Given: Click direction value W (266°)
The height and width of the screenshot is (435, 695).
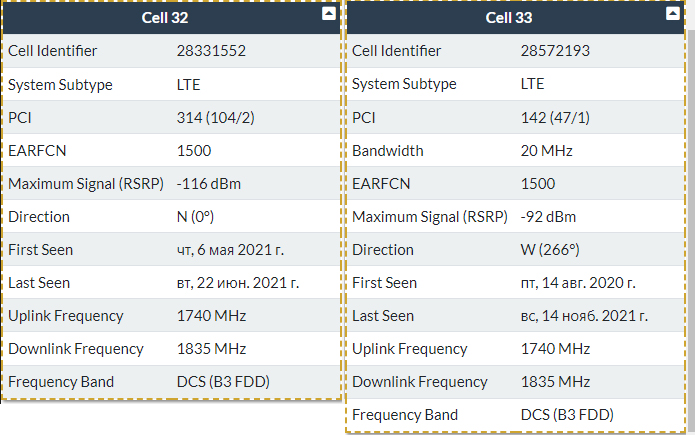Looking at the screenshot, I should [551, 249].
